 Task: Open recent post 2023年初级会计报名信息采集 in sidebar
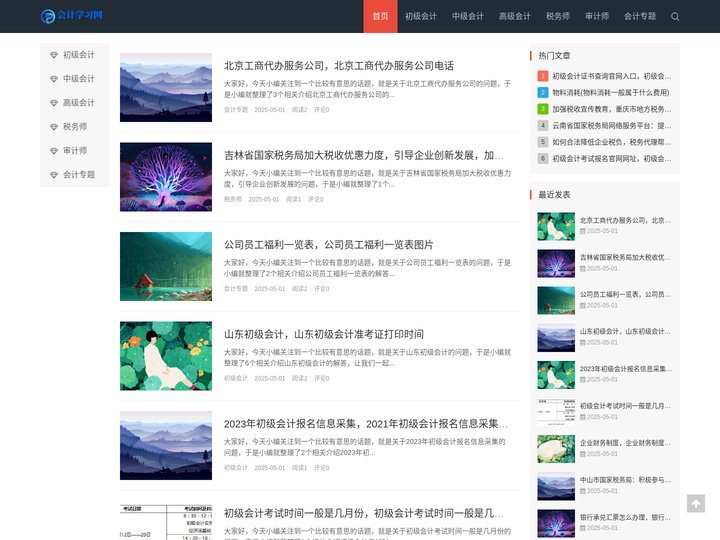[625, 369]
